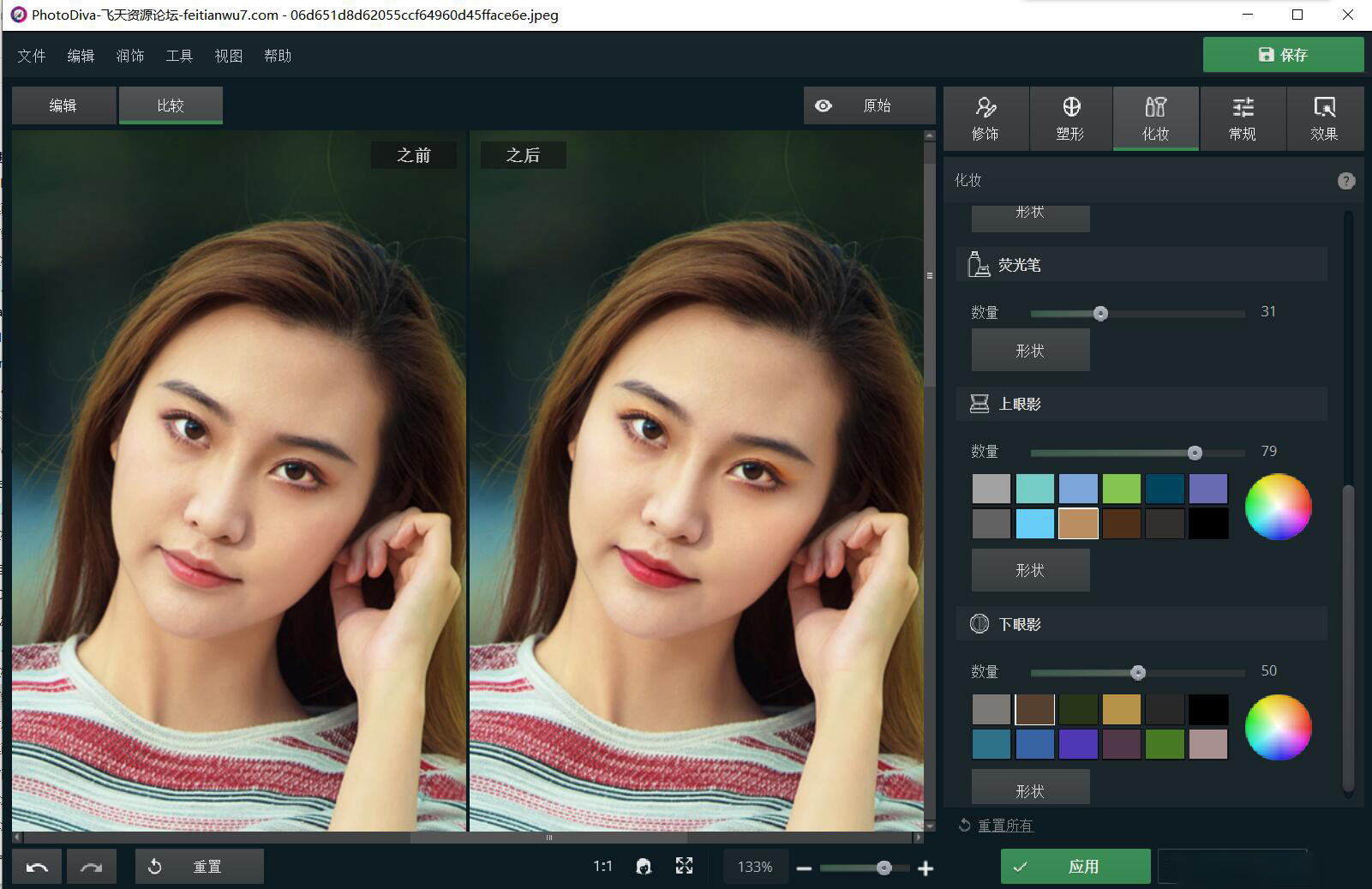
Task: Open 形状 shape options under 荧光笔
Action: point(1031,350)
